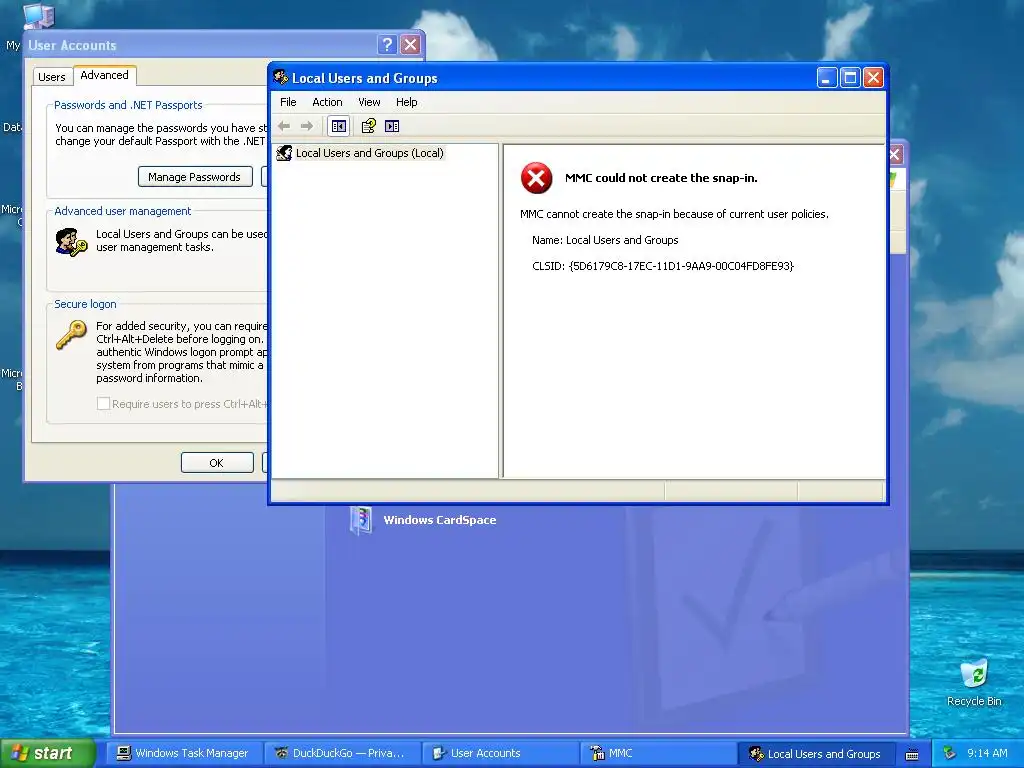Click Local Users and Groups taskbar button
The height and width of the screenshot is (768, 1024).
[817, 753]
